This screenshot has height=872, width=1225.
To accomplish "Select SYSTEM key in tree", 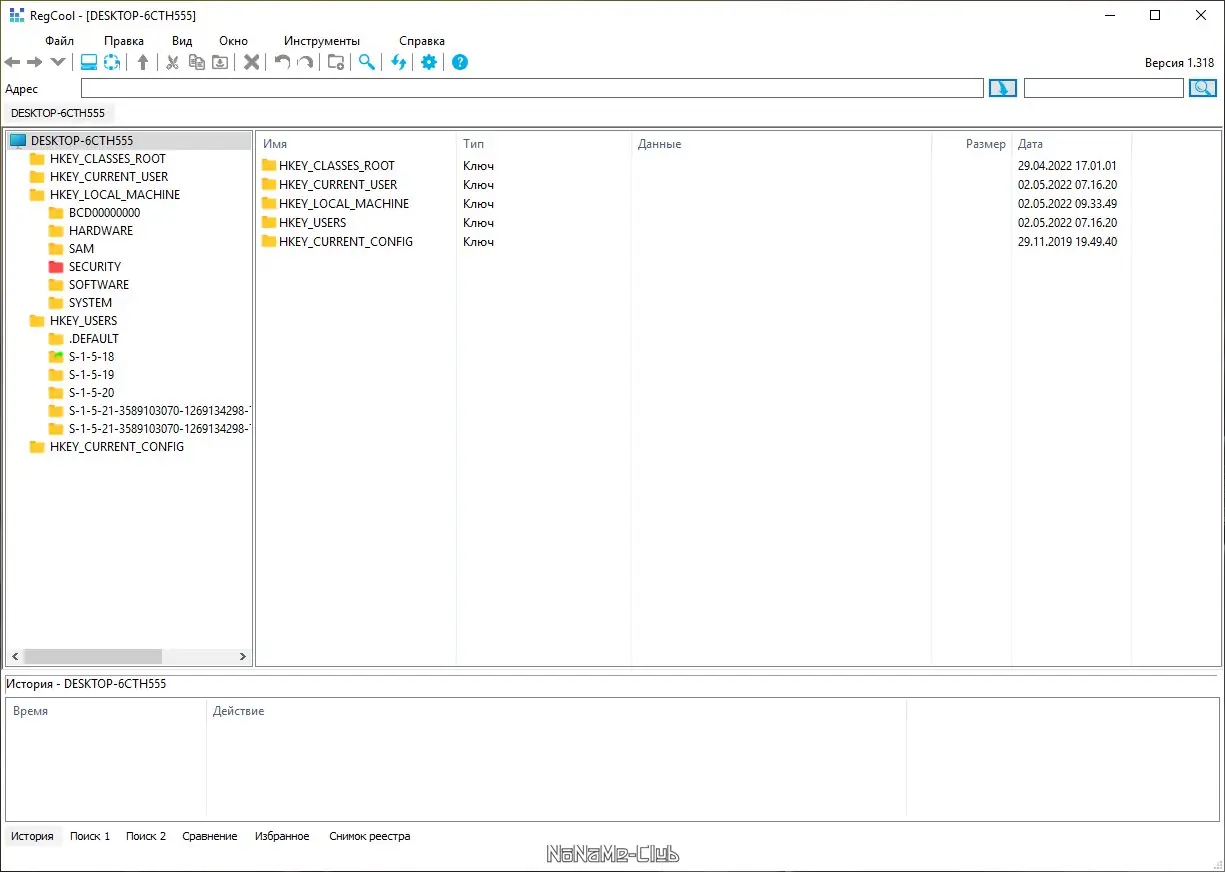I will click(x=90, y=303).
